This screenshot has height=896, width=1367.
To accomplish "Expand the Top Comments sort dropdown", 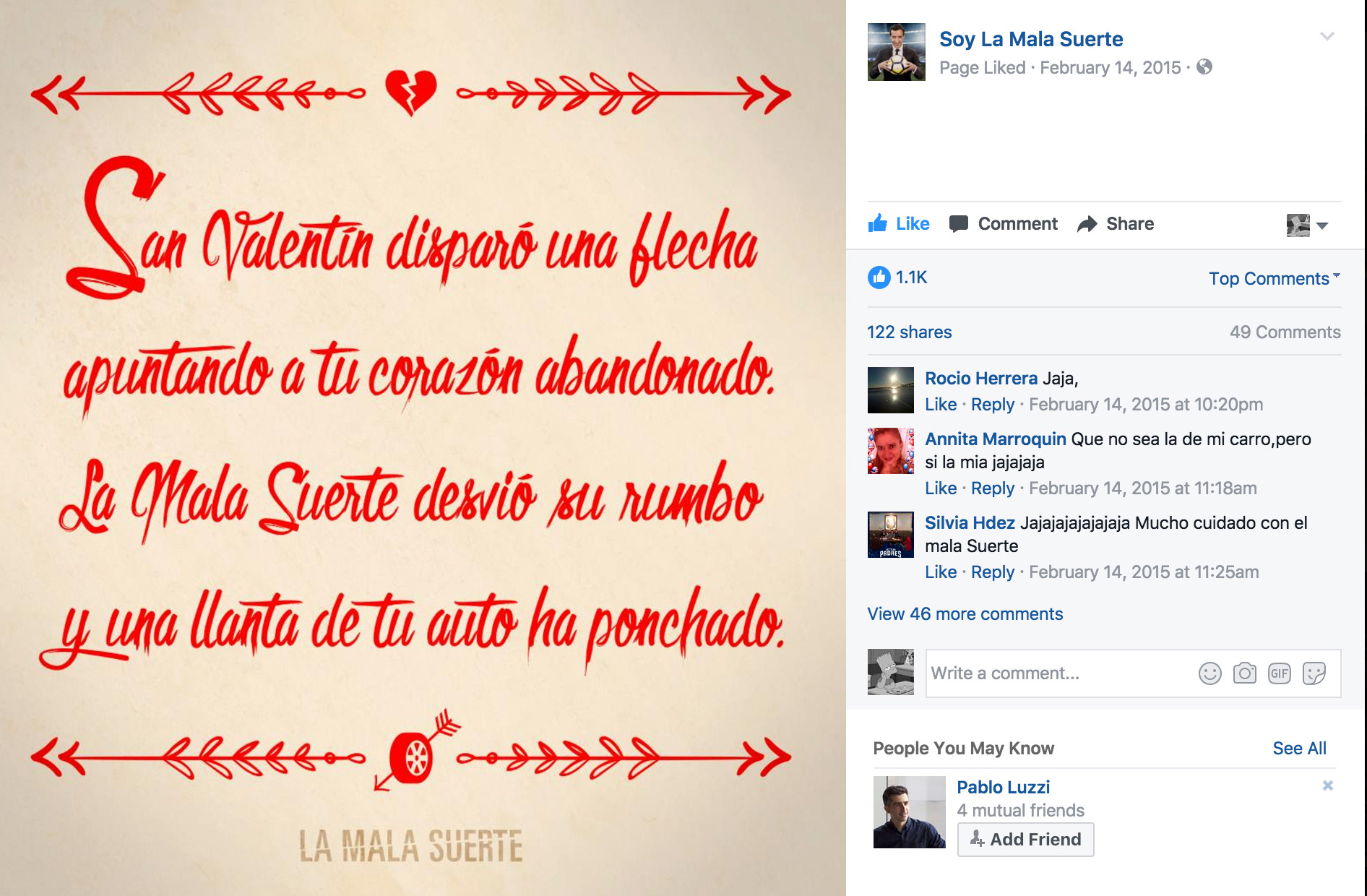I will pos(1275,278).
